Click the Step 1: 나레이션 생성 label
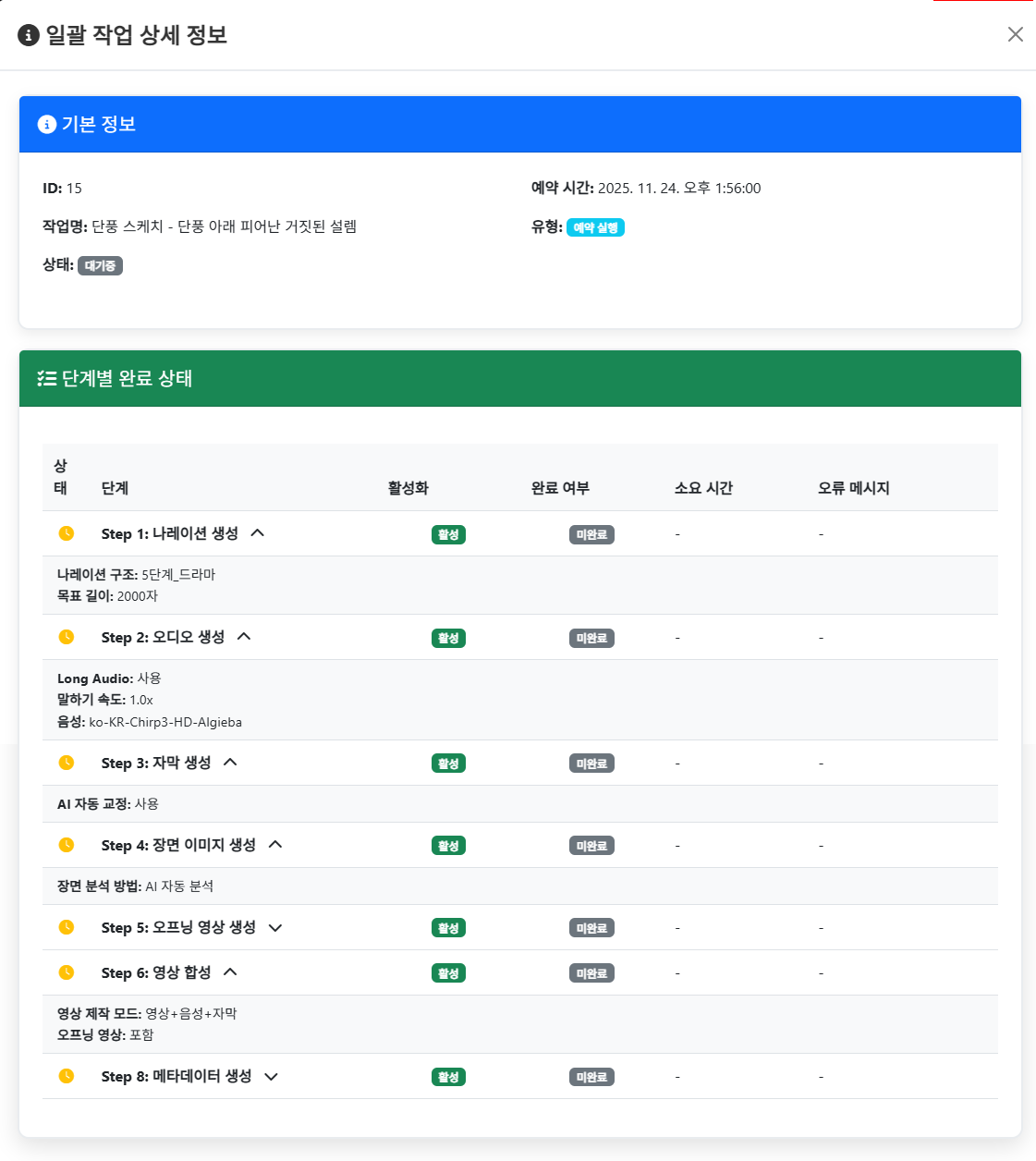The image size is (1036, 1161). point(170,533)
